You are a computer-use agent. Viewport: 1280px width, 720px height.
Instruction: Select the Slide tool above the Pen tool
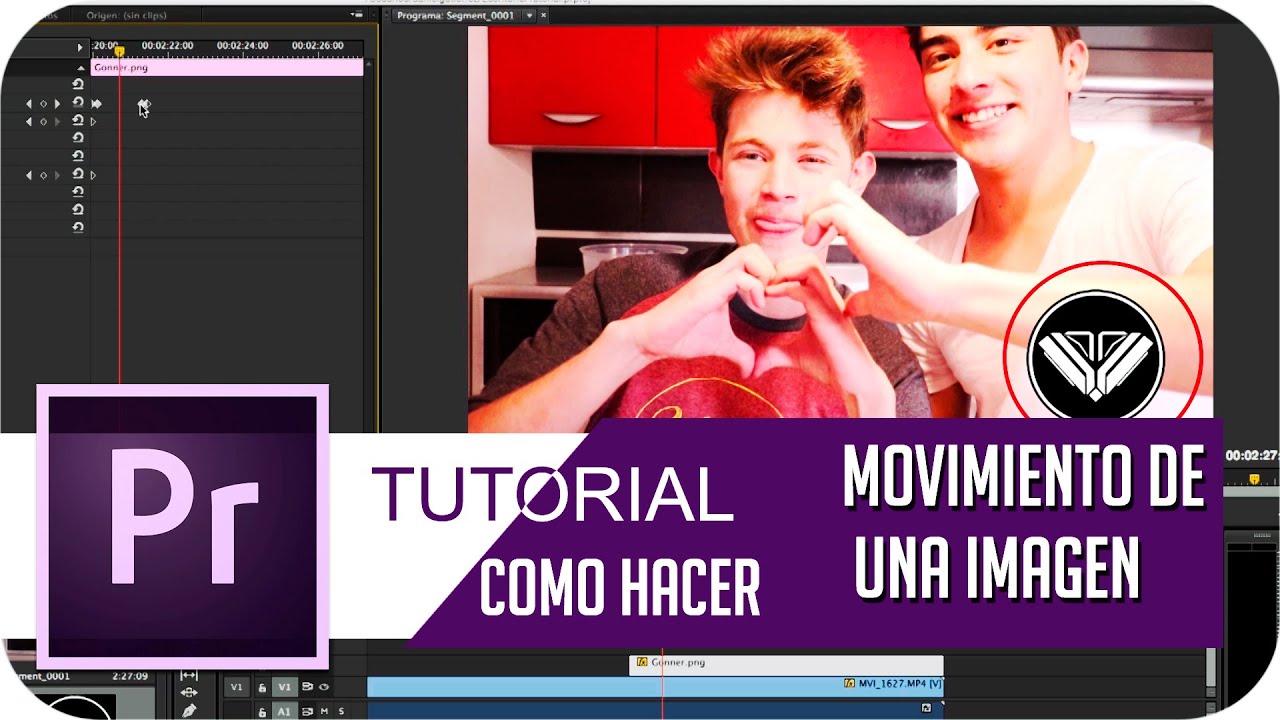[189, 692]
